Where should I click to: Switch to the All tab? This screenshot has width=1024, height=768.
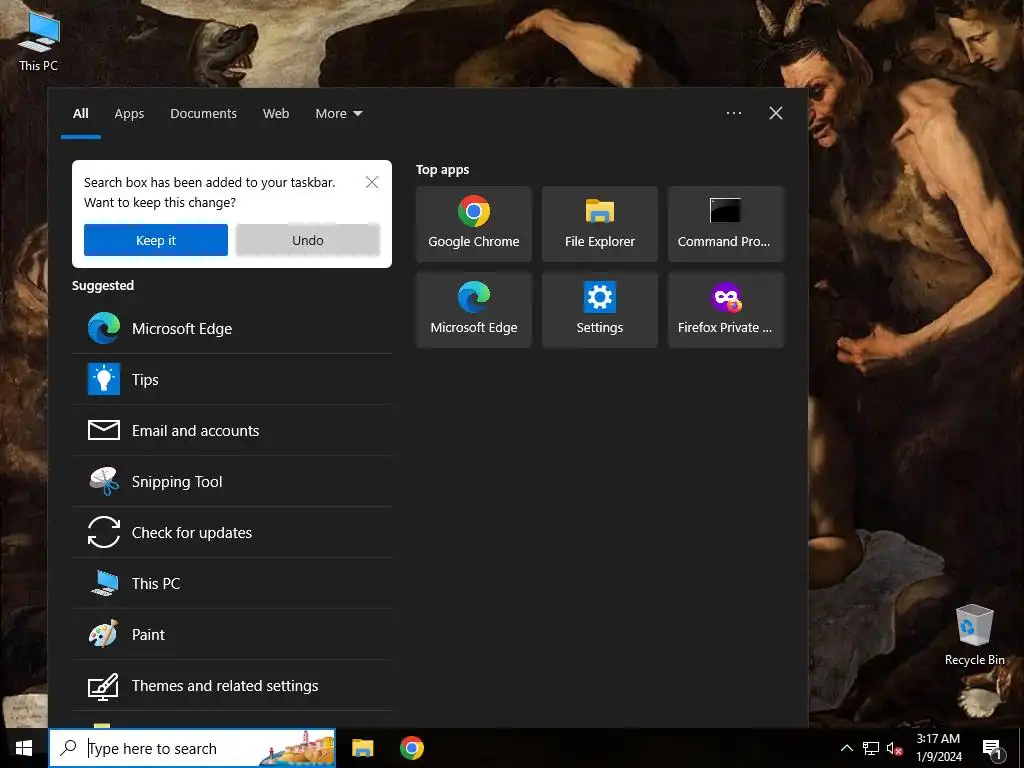[80, 114]
